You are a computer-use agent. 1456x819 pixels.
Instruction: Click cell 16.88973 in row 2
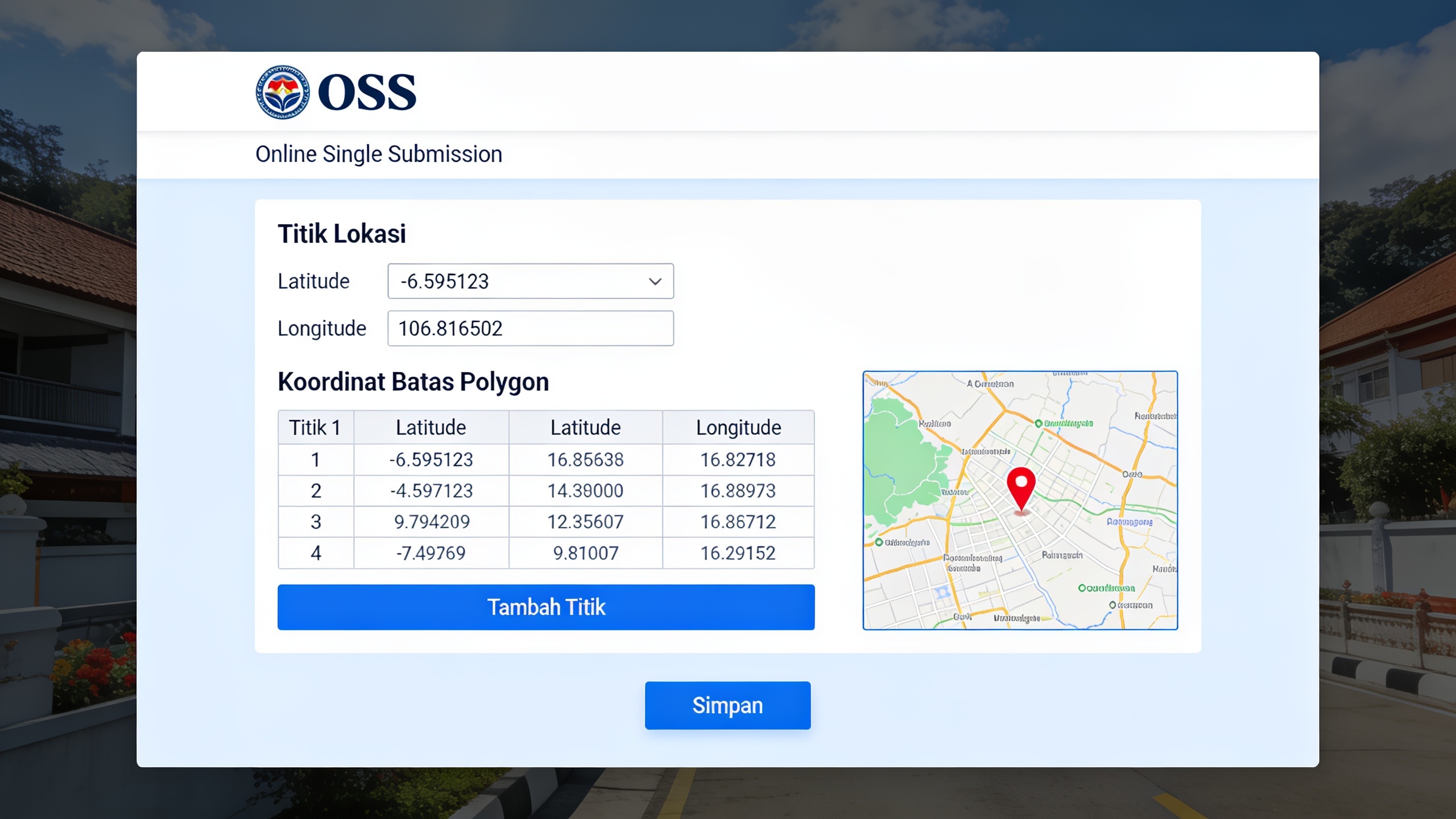738,491
